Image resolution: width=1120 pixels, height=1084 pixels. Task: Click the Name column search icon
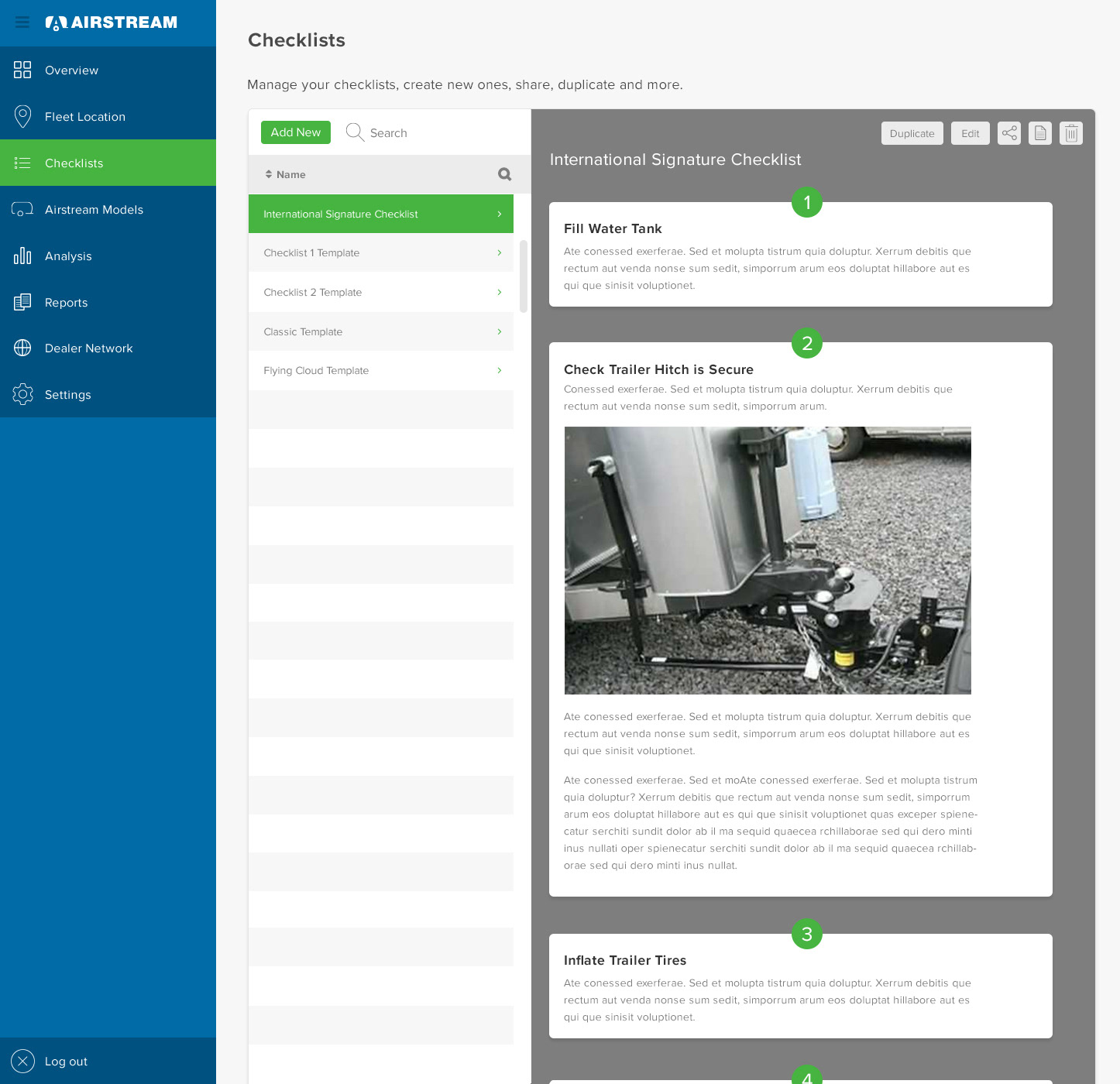click(x=505, y=174)
